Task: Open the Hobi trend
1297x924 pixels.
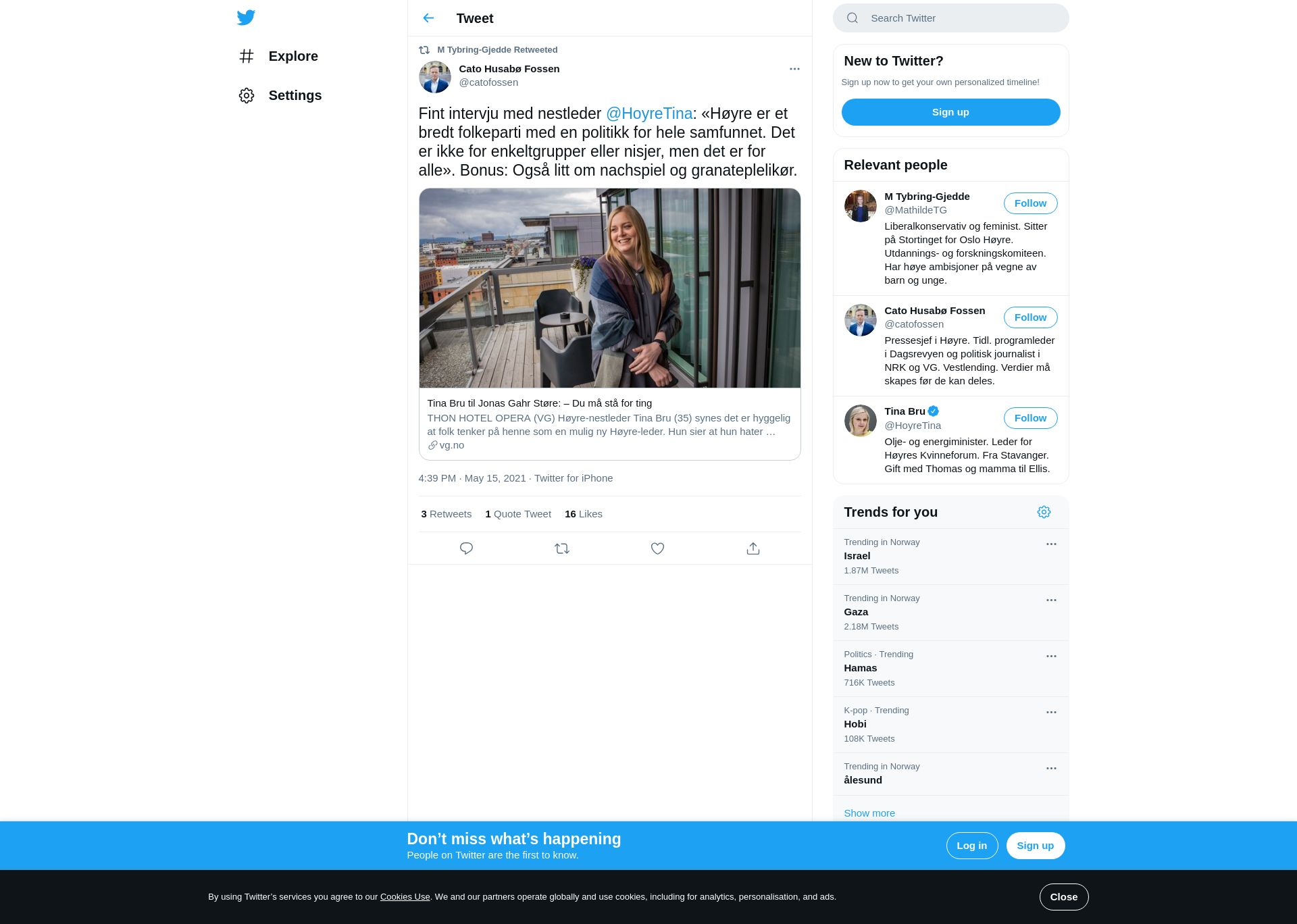Action: [x=950, y=725]
